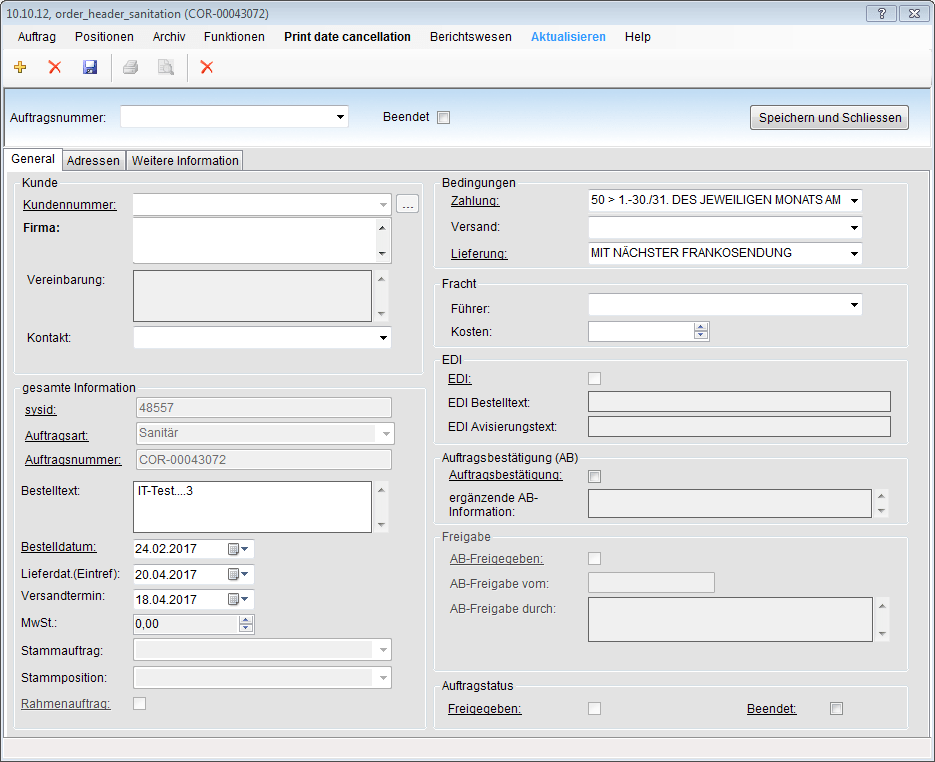Image resolution: width=935 pixels, height=762 pixels.
Task: Open the Positionen menu
Action: [x=104, y=37]
